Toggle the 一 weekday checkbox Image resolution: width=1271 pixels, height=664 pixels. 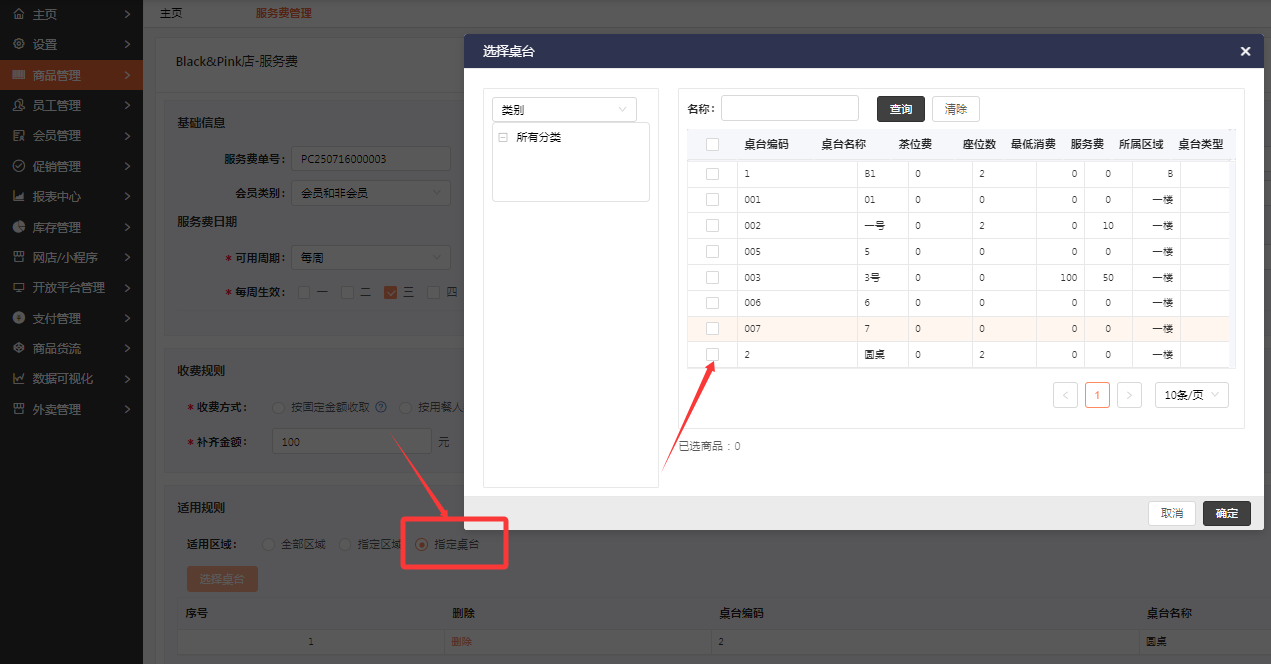(x=304, y=292)
